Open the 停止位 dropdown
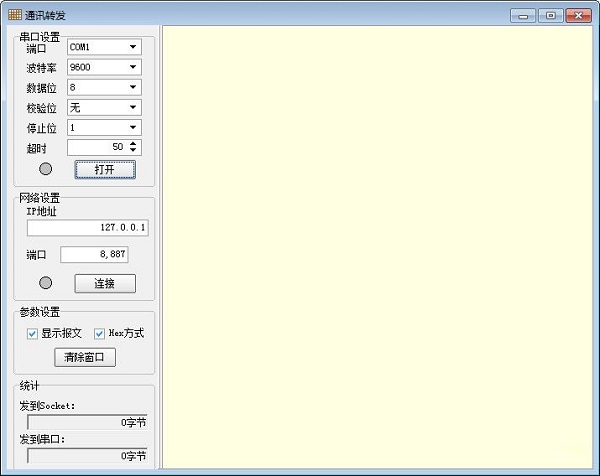Screen dimensions: 600x476 [x=133, y=127]
